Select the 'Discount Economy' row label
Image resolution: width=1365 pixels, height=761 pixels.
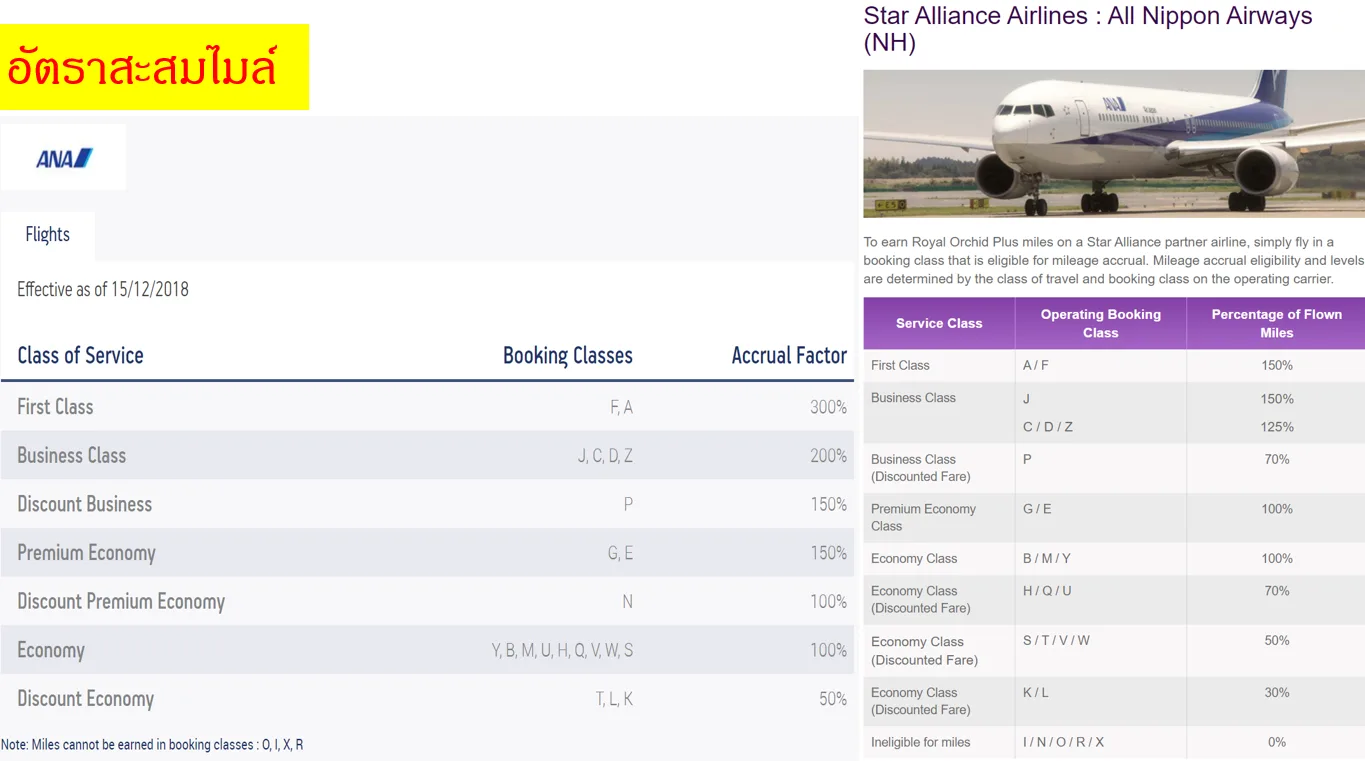click(86, 699)
